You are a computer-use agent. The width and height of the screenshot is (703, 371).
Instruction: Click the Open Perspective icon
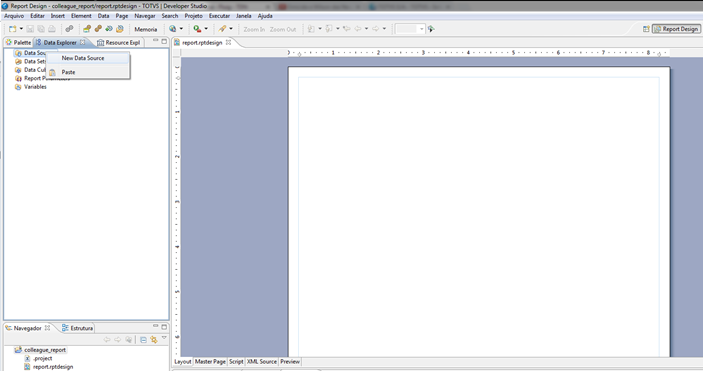[646, 29]
